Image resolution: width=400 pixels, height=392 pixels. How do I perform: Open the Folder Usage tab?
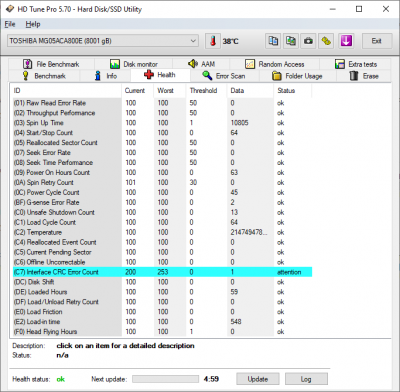click(297, 76)
